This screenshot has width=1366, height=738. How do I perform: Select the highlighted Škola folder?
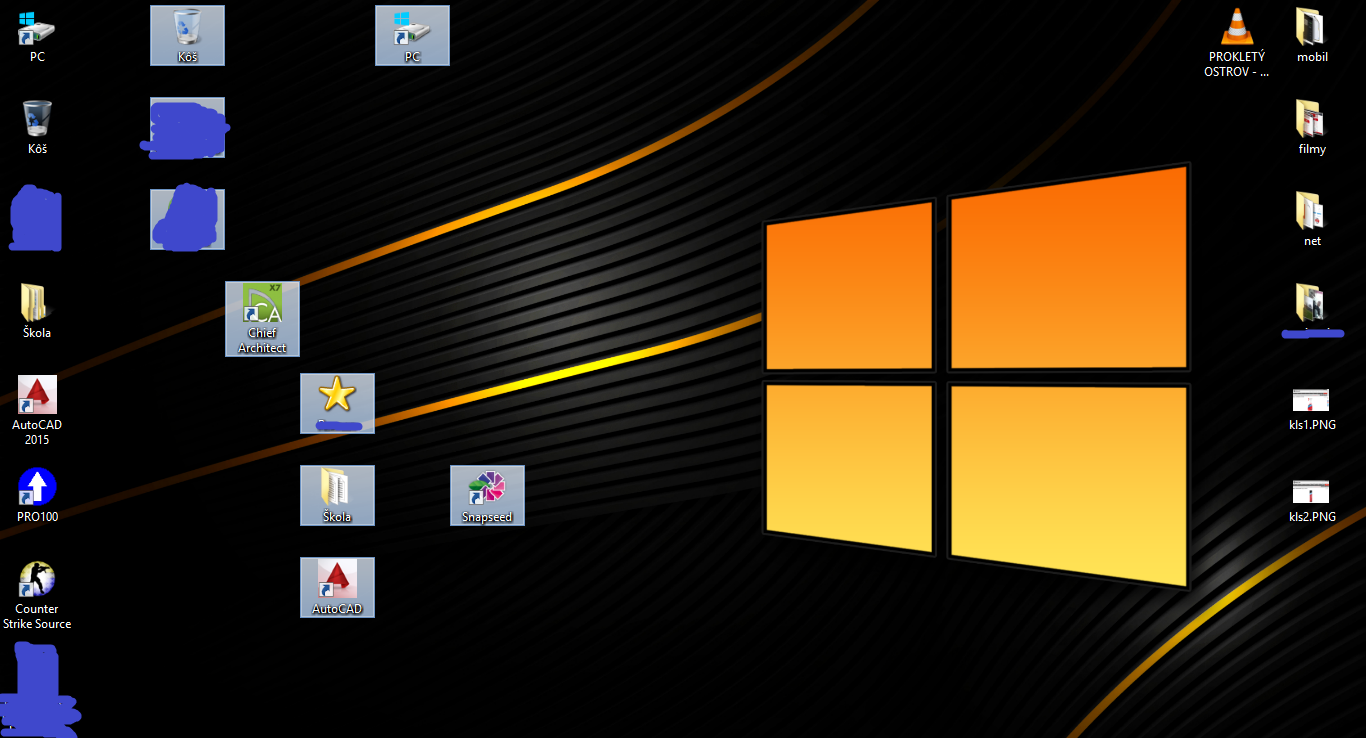pyautogui.click(x=337, y=495)
